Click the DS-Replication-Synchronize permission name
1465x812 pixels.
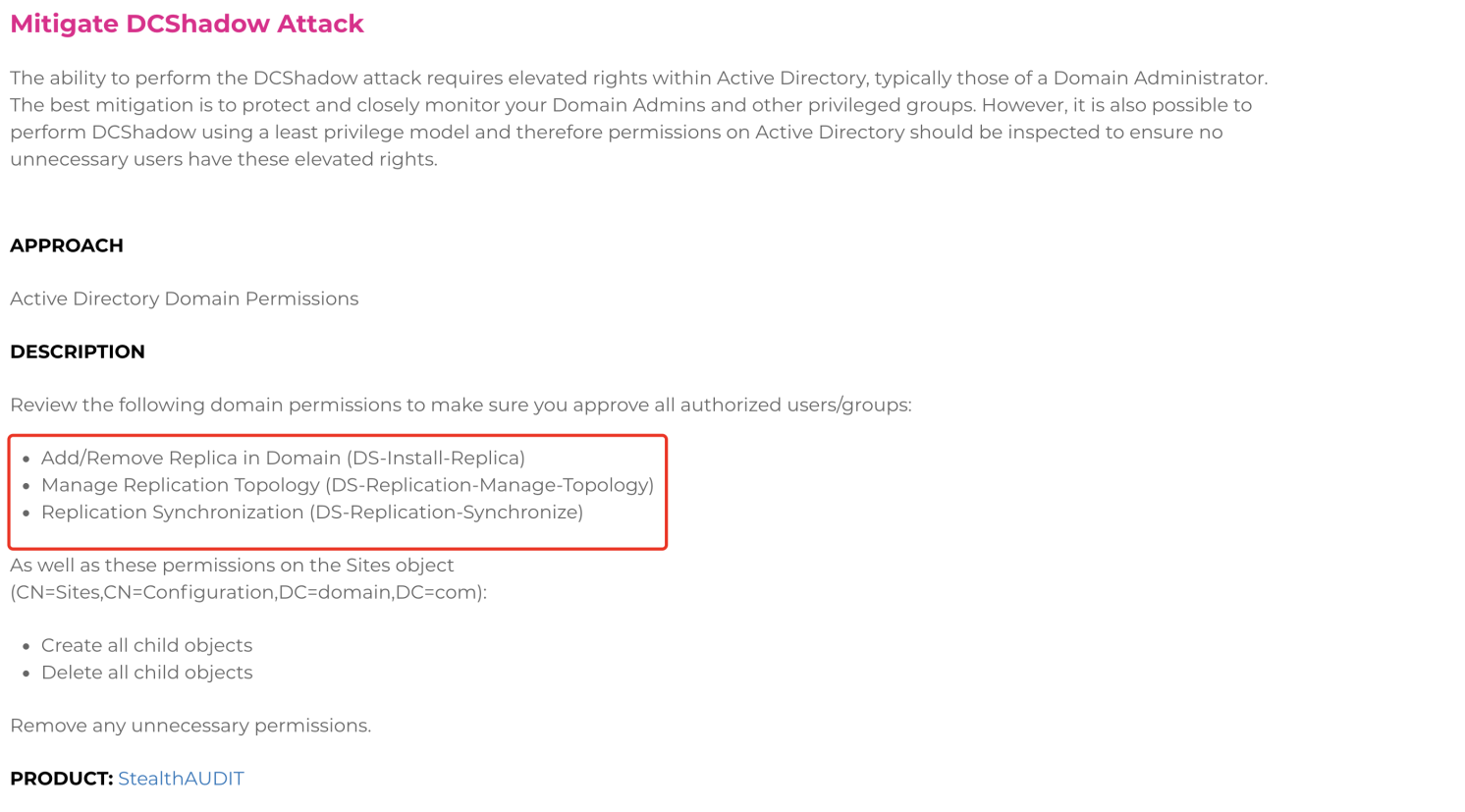[447, 513]
